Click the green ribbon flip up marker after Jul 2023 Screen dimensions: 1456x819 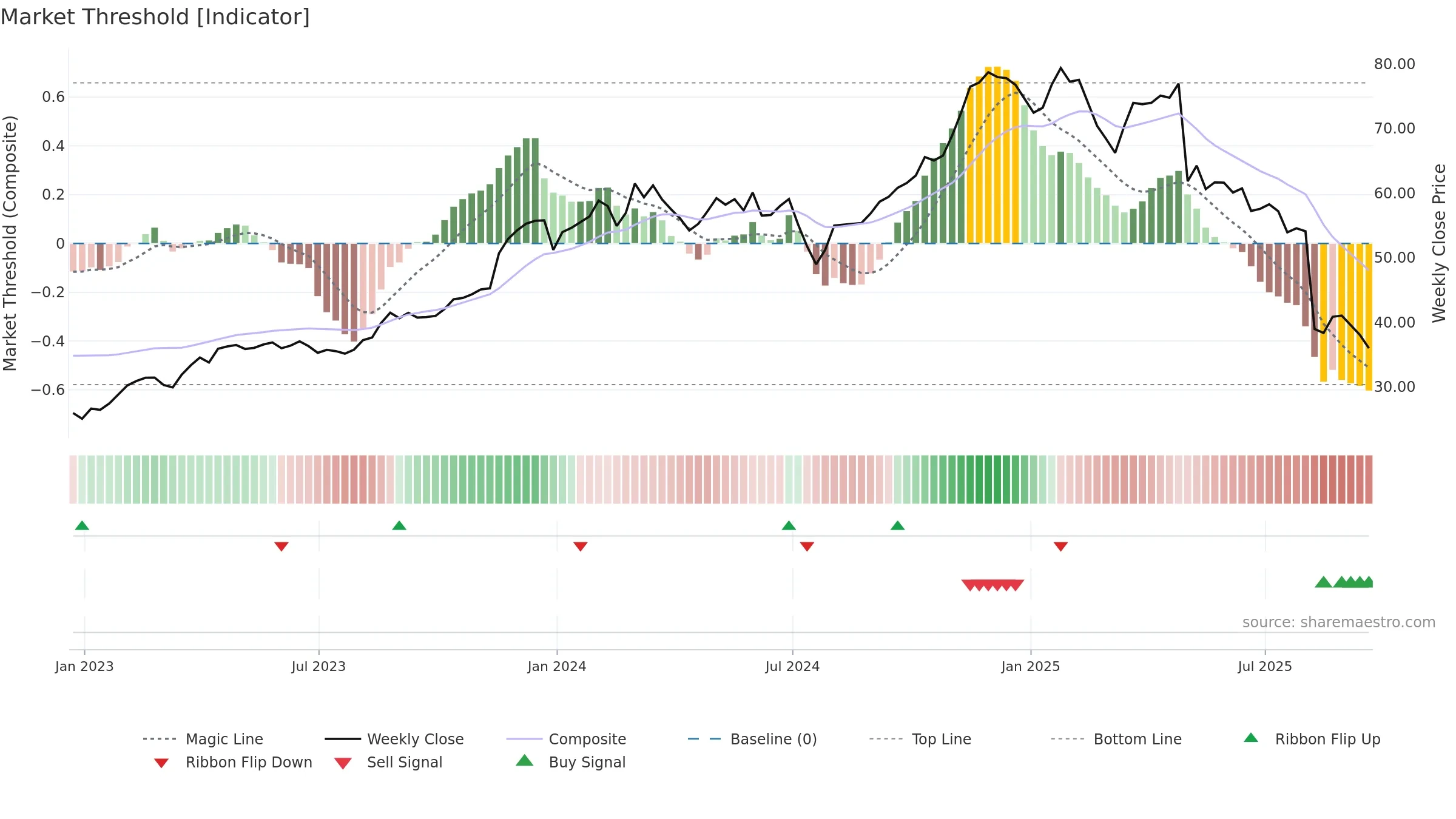(399, 525)
